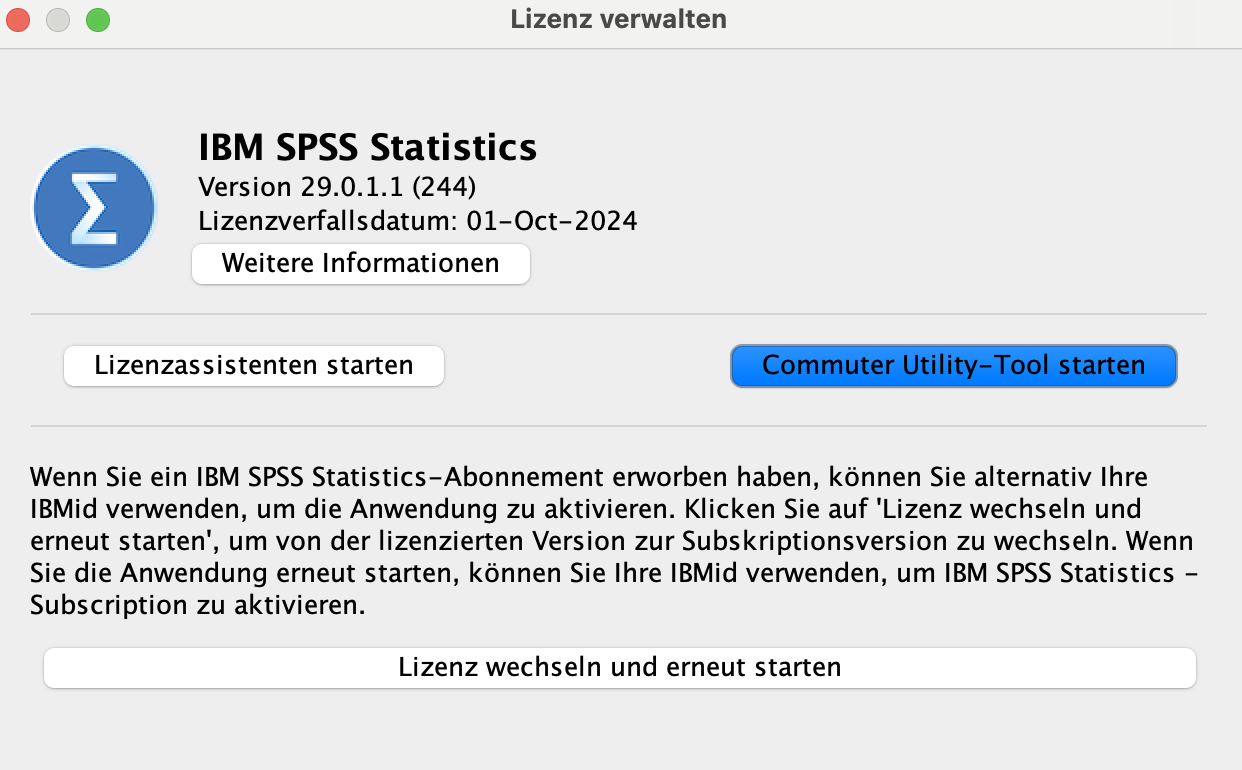Click the IBM SPSS Statistics heading
1242x770 pixels.
[368, 147]
